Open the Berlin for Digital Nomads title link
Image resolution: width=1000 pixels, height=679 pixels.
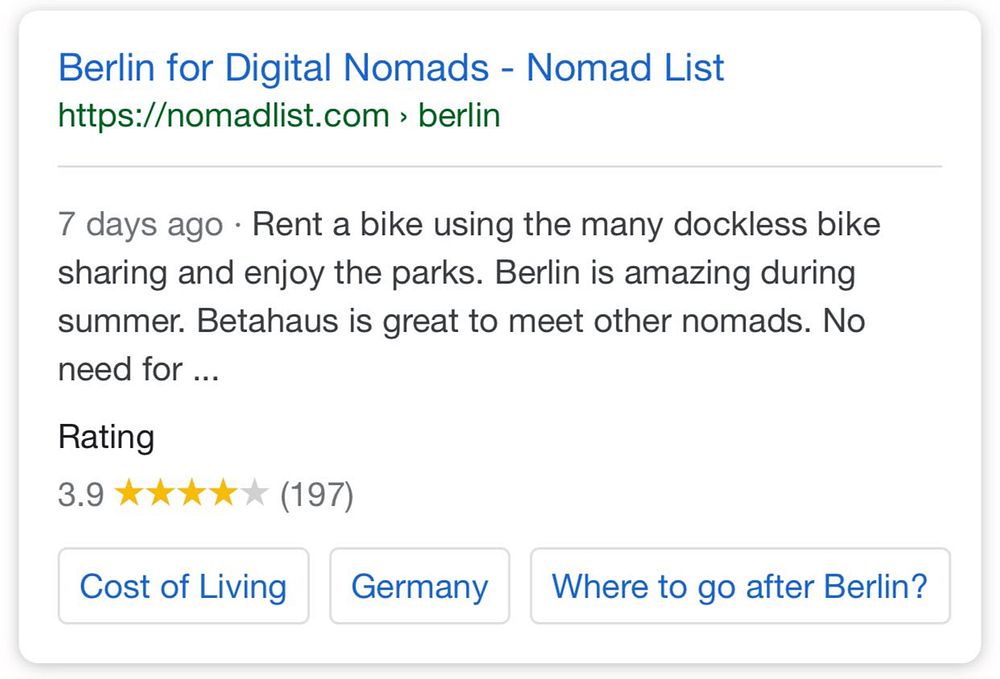click(x=391, y=68)
